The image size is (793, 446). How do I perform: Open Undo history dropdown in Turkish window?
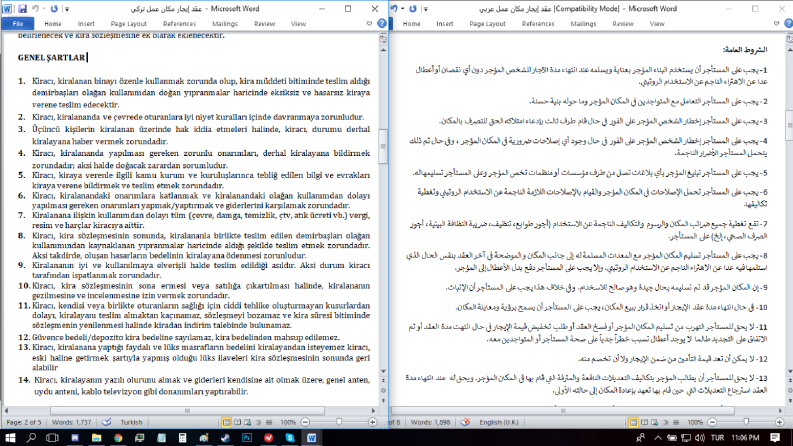point(43,9)
